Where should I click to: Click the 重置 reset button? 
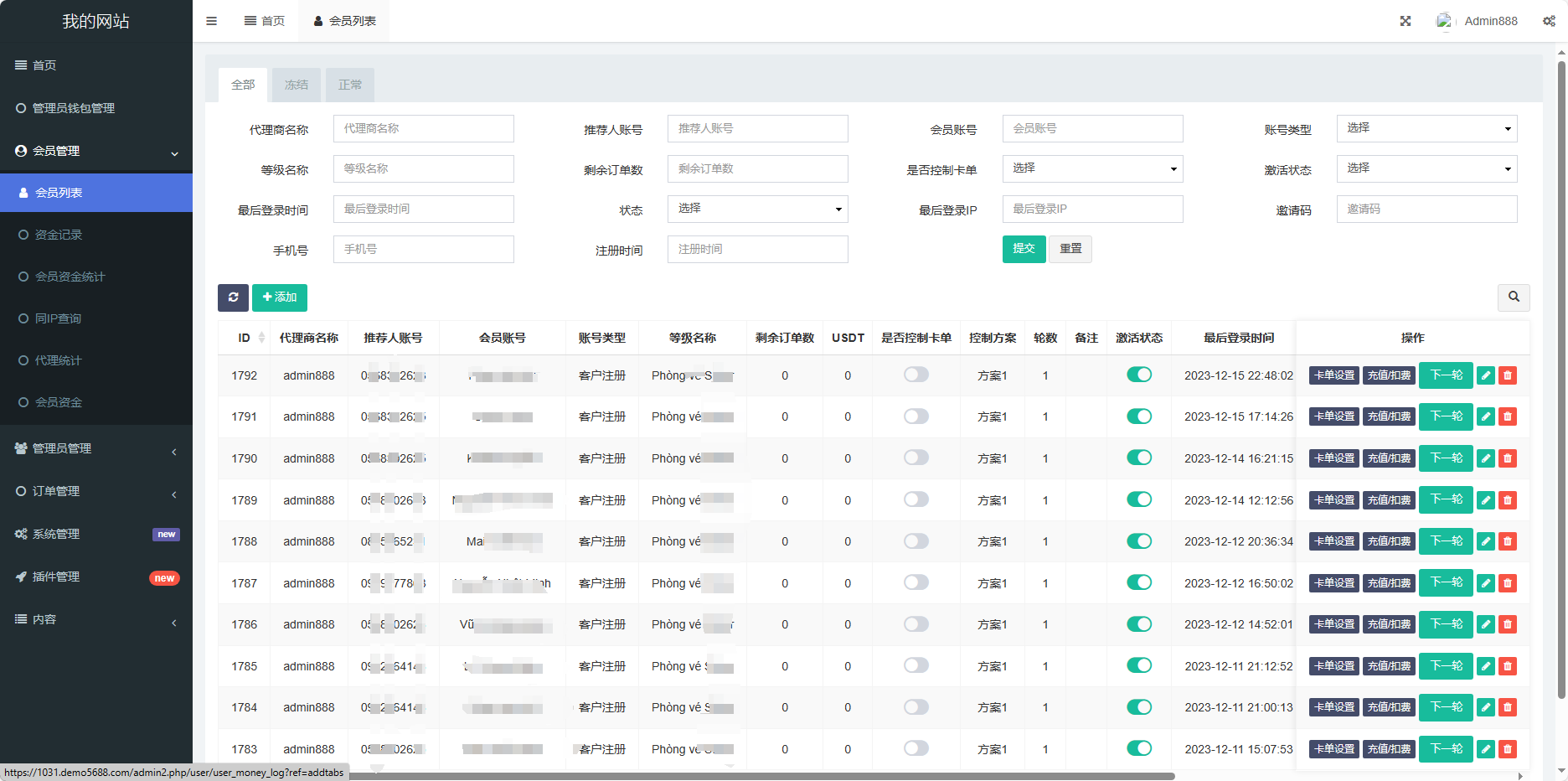(x=1070, y=249)
